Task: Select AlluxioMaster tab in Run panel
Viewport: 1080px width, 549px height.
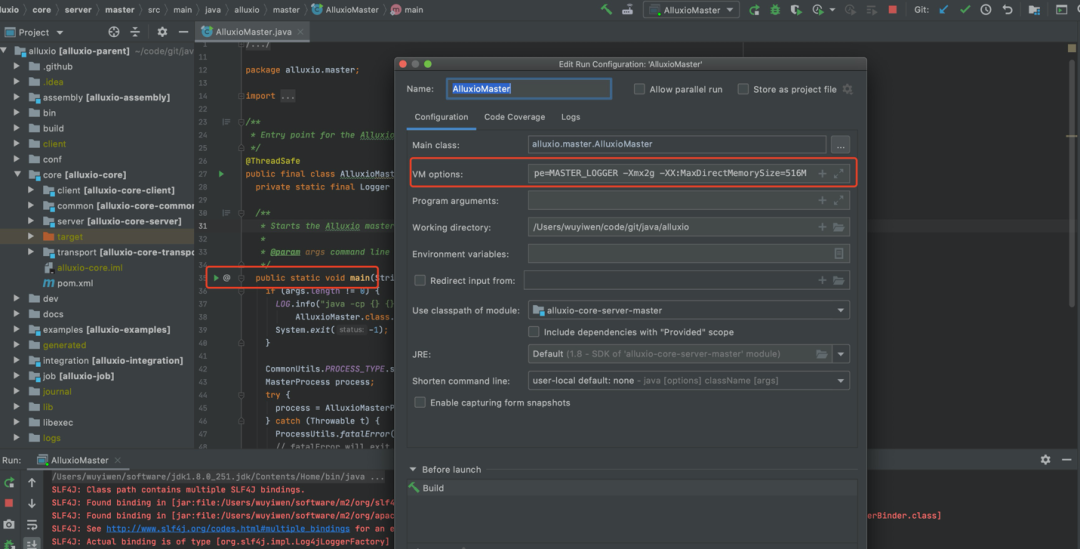Action: pos(79,460)
